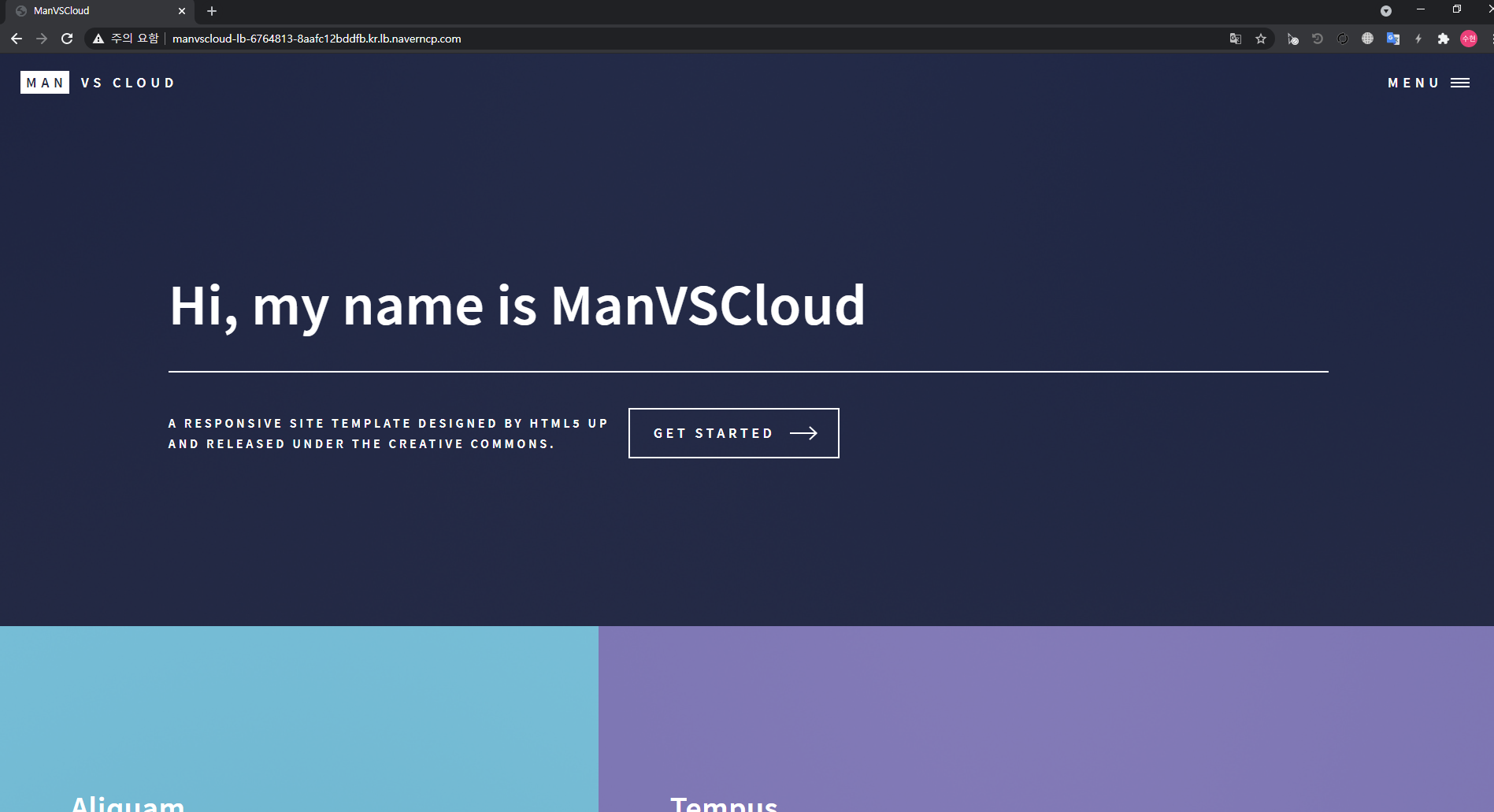Click the globe extension icon

(x=1368, y=38)
